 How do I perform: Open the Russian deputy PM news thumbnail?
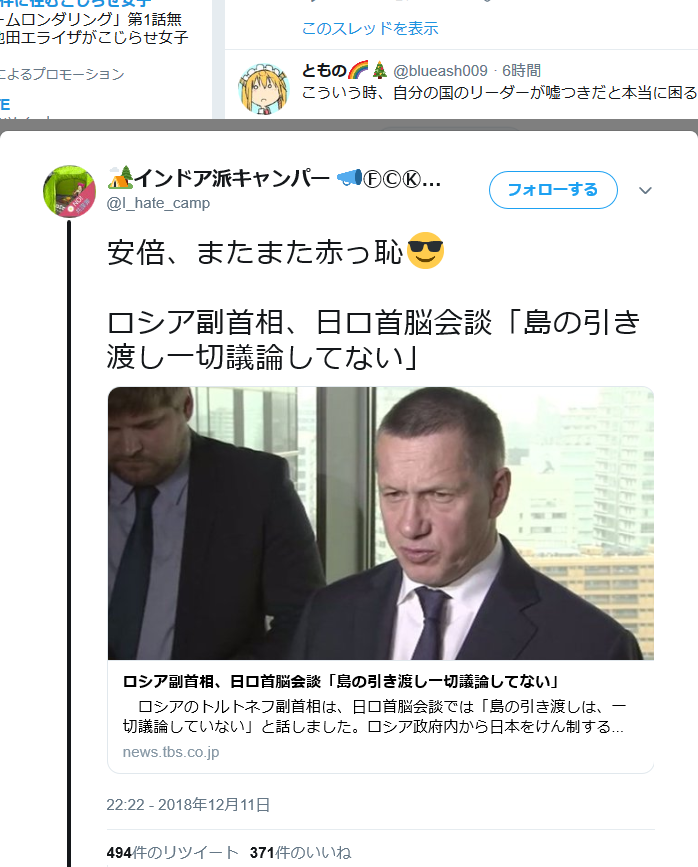(x=381, y=523)
